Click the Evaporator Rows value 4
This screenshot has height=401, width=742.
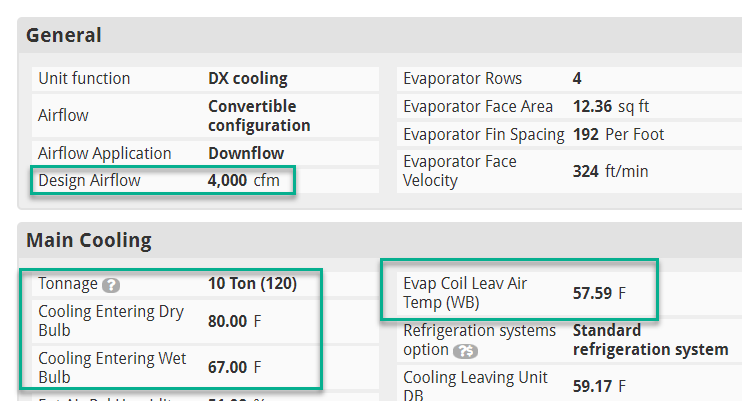click(577, 78)
